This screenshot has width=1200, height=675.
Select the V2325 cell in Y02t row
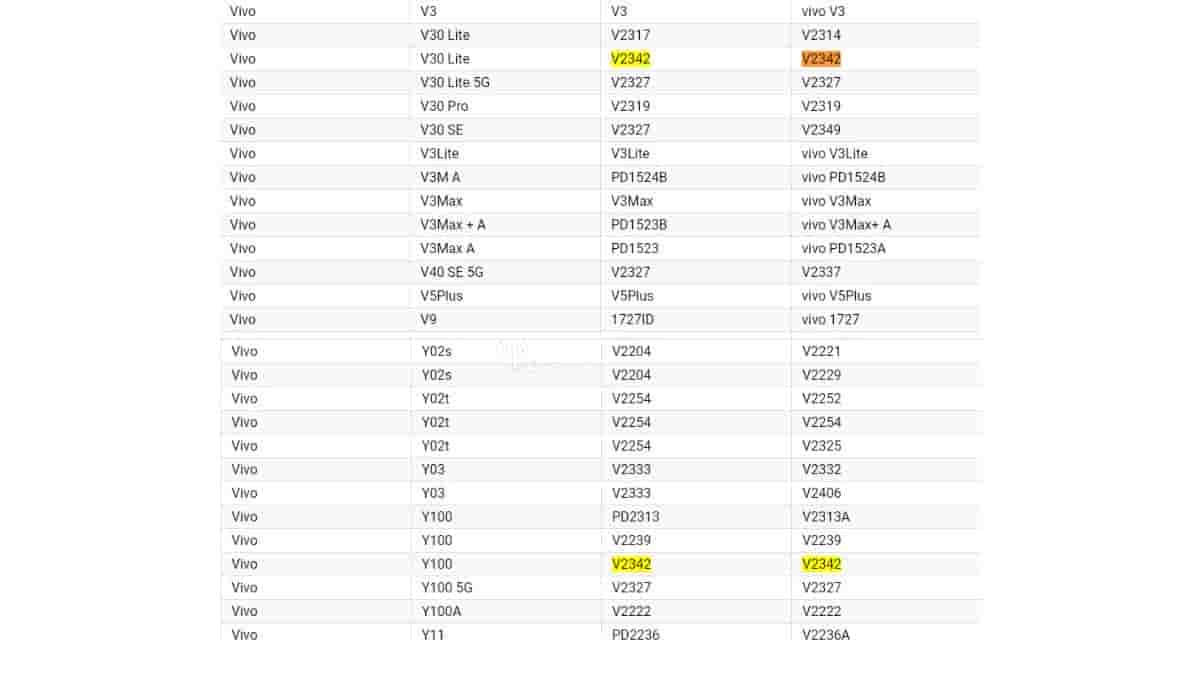(x=821, y=446)
